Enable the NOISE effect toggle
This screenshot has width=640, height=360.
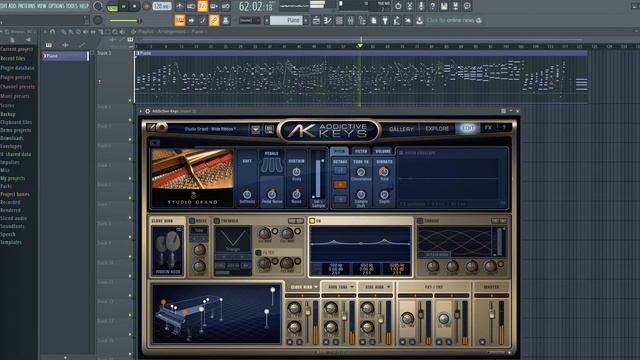point(192,221)
